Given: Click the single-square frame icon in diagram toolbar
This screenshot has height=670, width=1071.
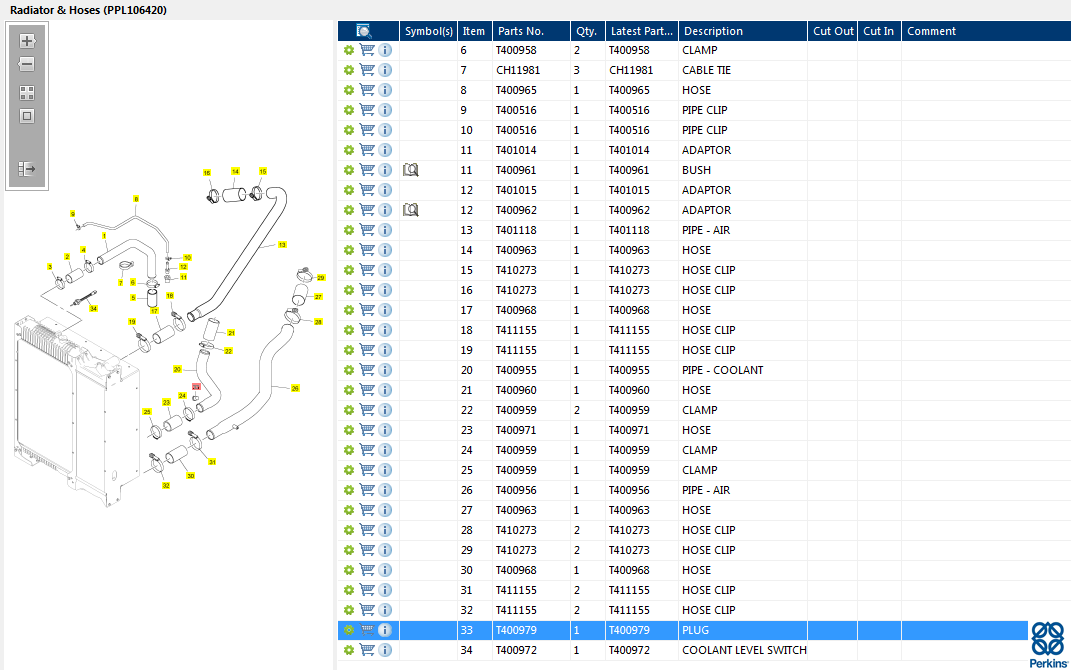Looking at the screenshot, I should tap(27, 116).
